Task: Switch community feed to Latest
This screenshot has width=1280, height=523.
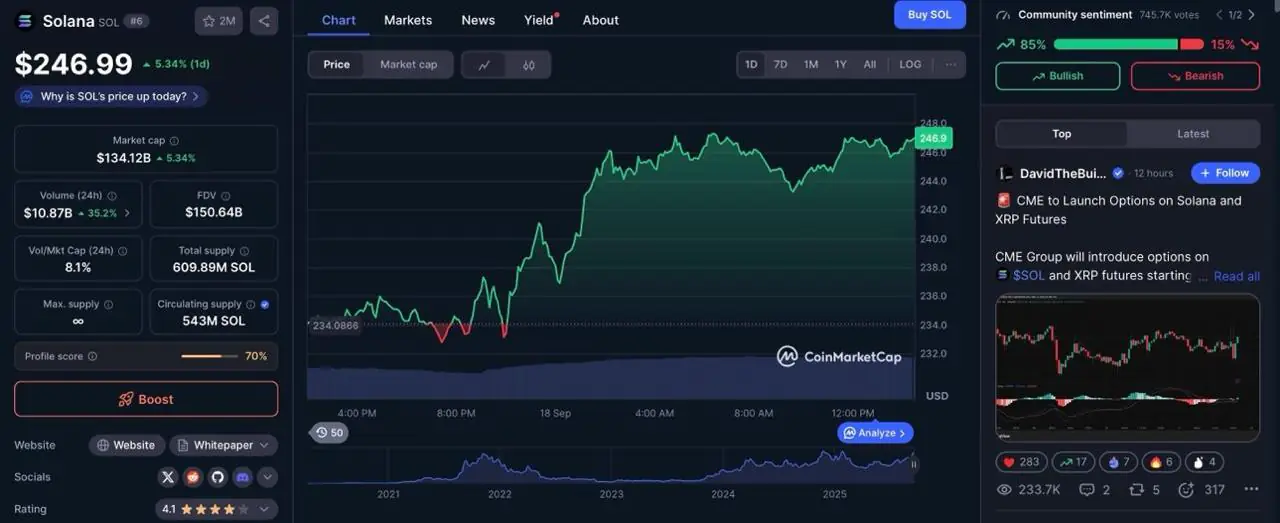Action: coord(1193,134)
